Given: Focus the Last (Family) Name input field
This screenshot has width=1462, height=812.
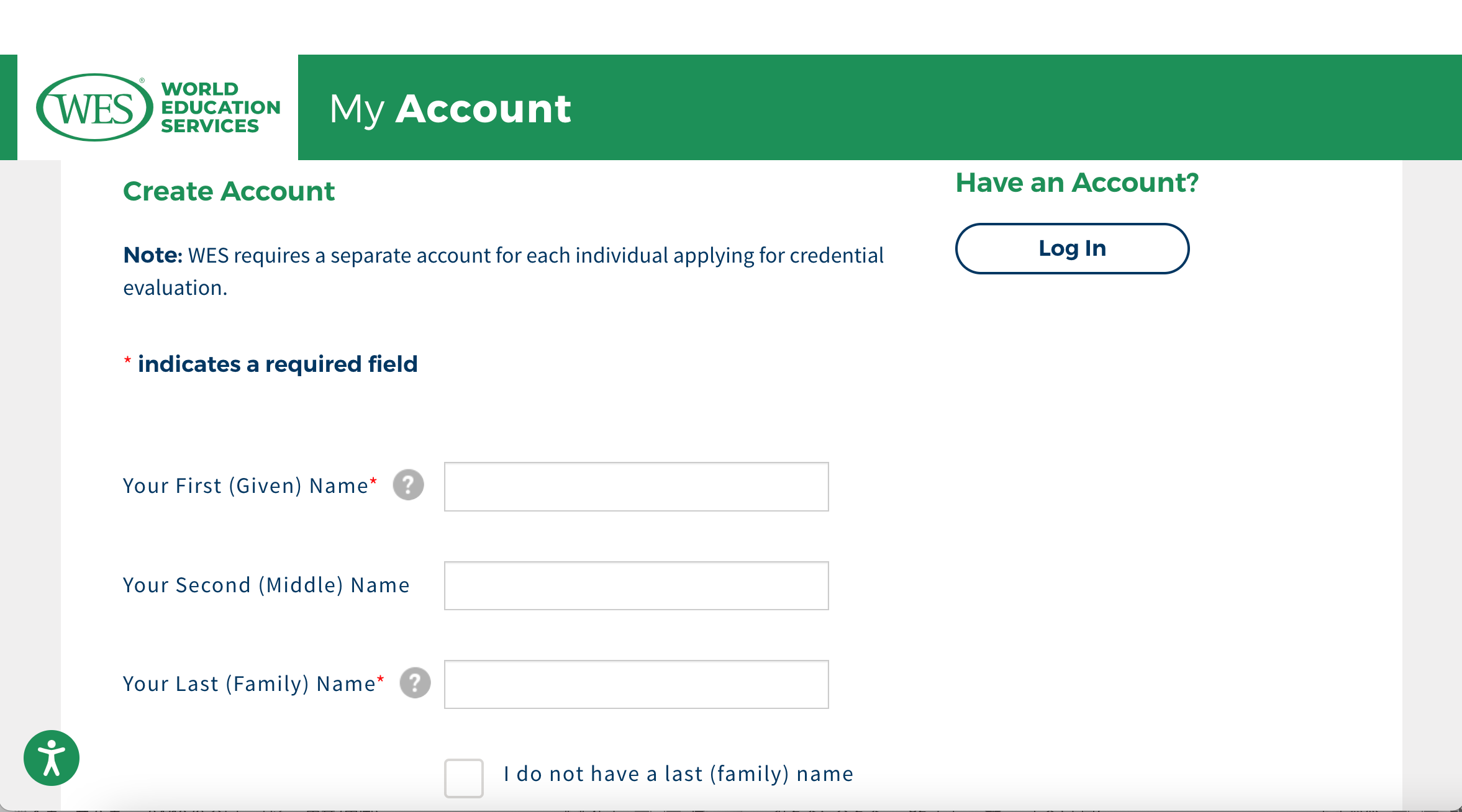Looking at the screenshot, I should pos(636,684).
